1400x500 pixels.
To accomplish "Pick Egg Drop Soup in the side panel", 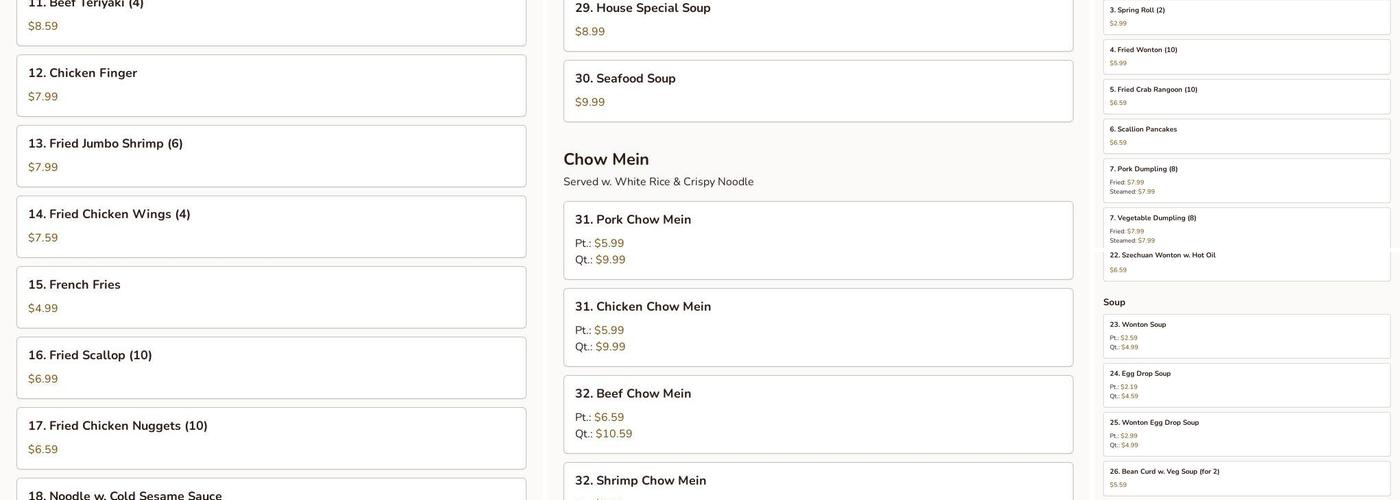I will [x=1246, y=385].
